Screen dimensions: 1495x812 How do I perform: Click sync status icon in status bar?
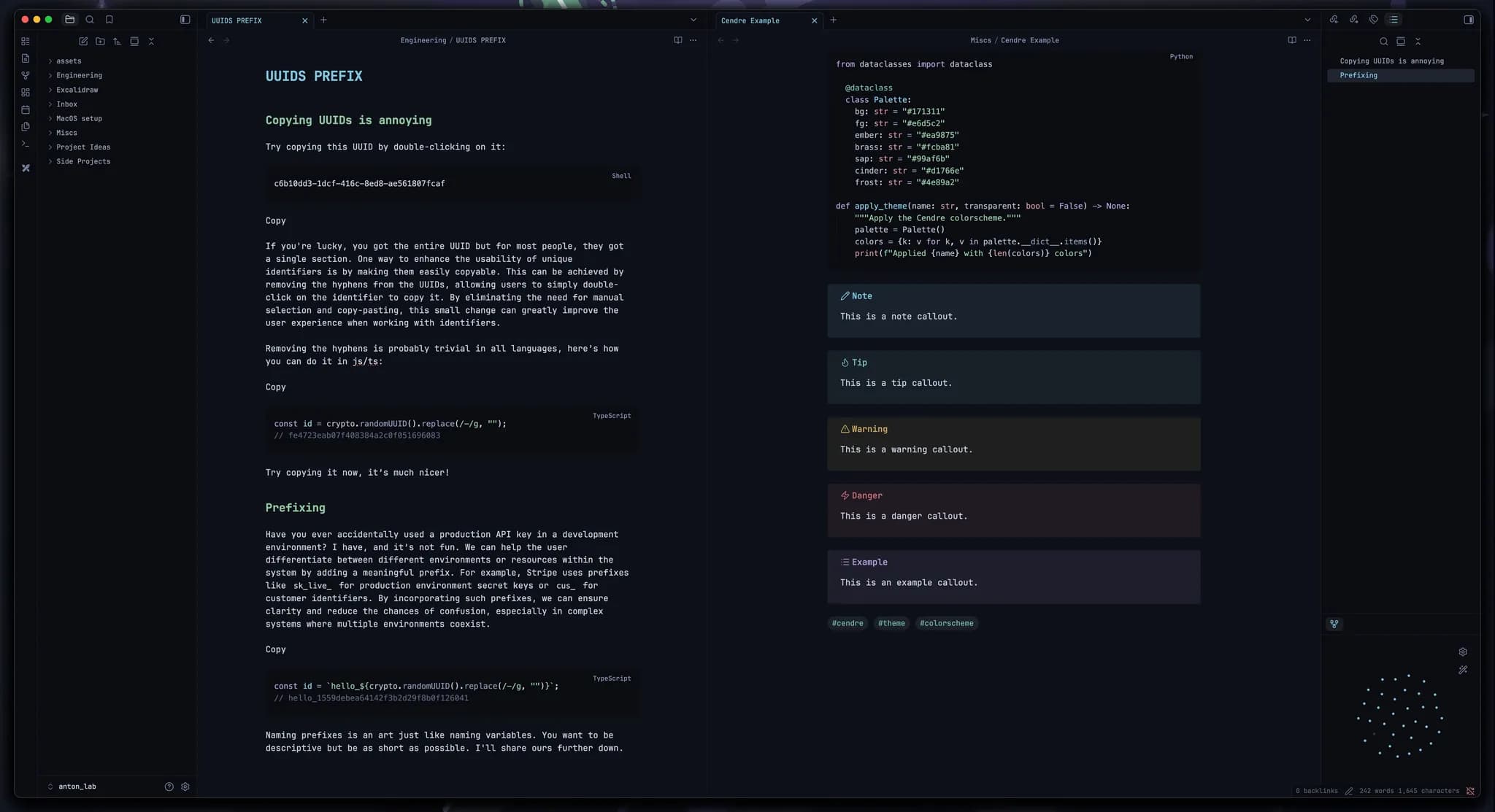click(x=1470, y=791)
